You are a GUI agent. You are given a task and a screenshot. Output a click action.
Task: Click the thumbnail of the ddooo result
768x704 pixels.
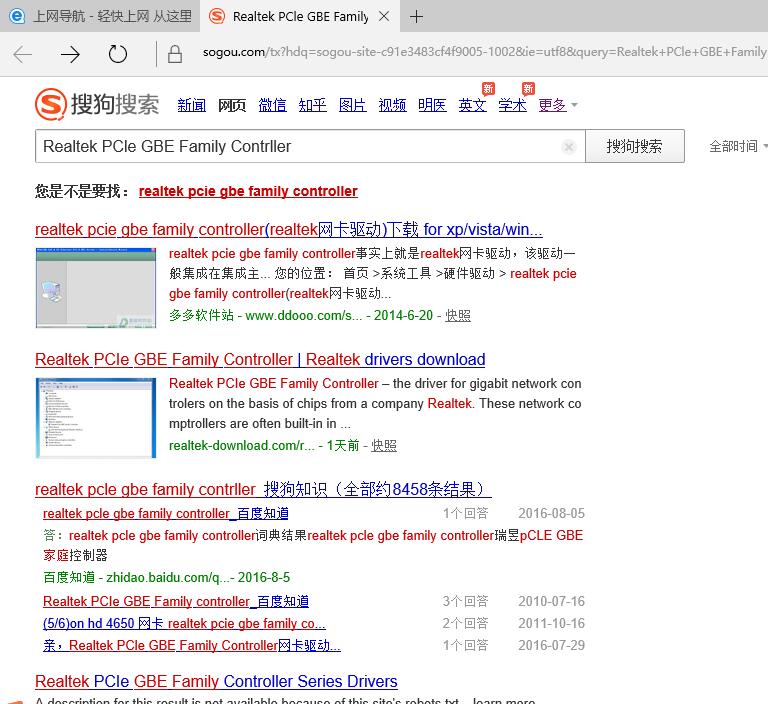pos(96,288)
